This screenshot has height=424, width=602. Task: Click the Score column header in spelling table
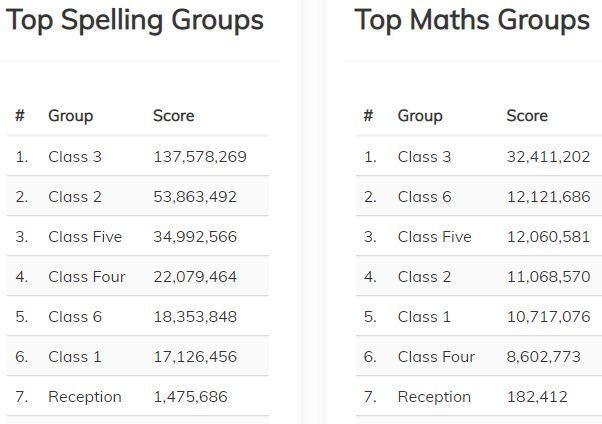point(174,116)
